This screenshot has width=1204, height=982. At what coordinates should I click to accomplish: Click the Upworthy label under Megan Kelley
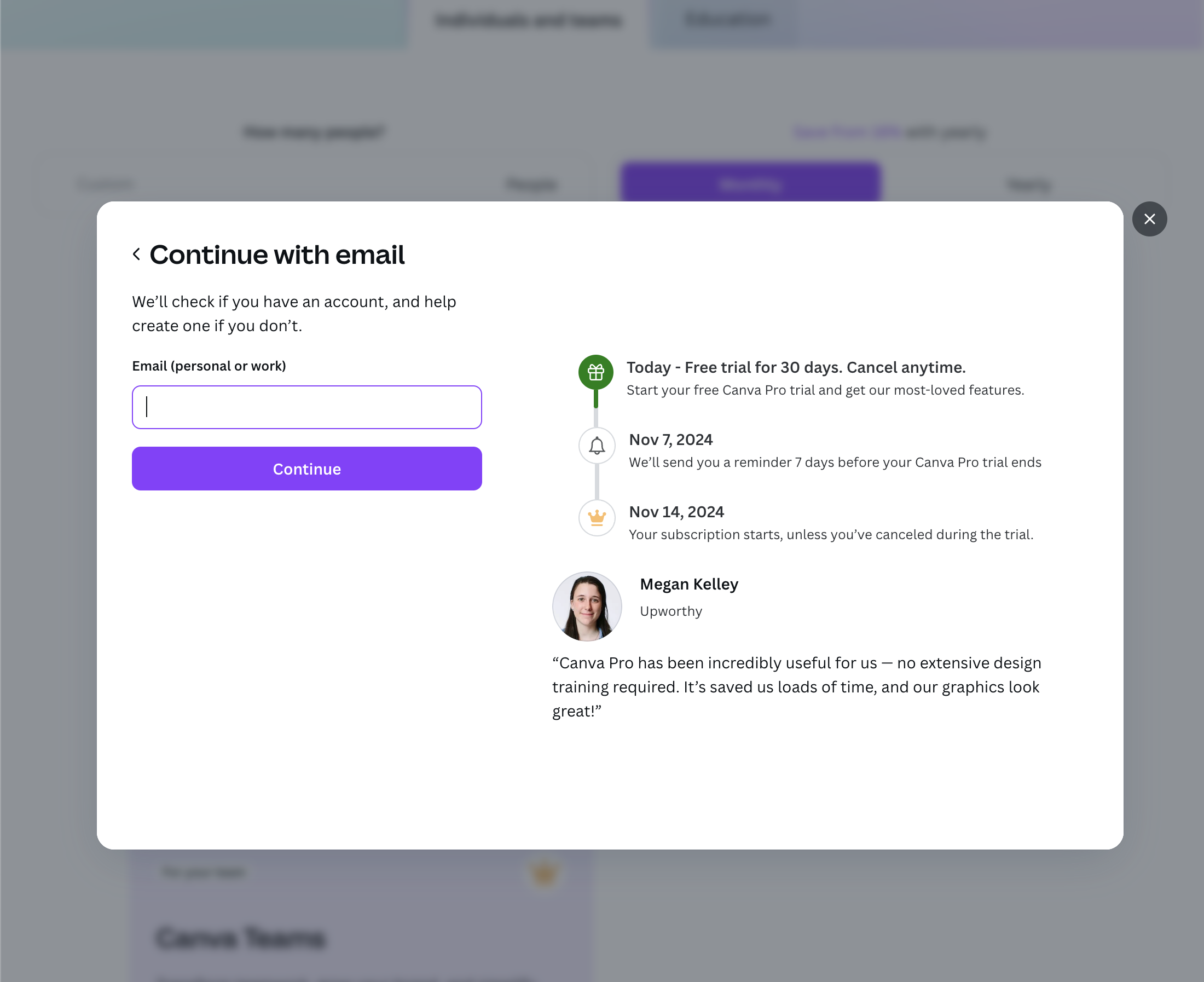[x=670, y=611]
